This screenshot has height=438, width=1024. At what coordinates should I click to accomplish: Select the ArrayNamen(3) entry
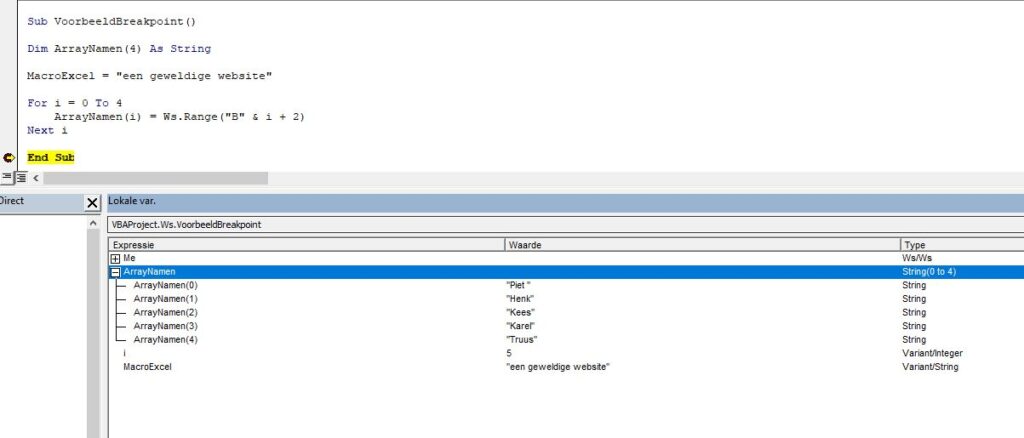point(165,326)
